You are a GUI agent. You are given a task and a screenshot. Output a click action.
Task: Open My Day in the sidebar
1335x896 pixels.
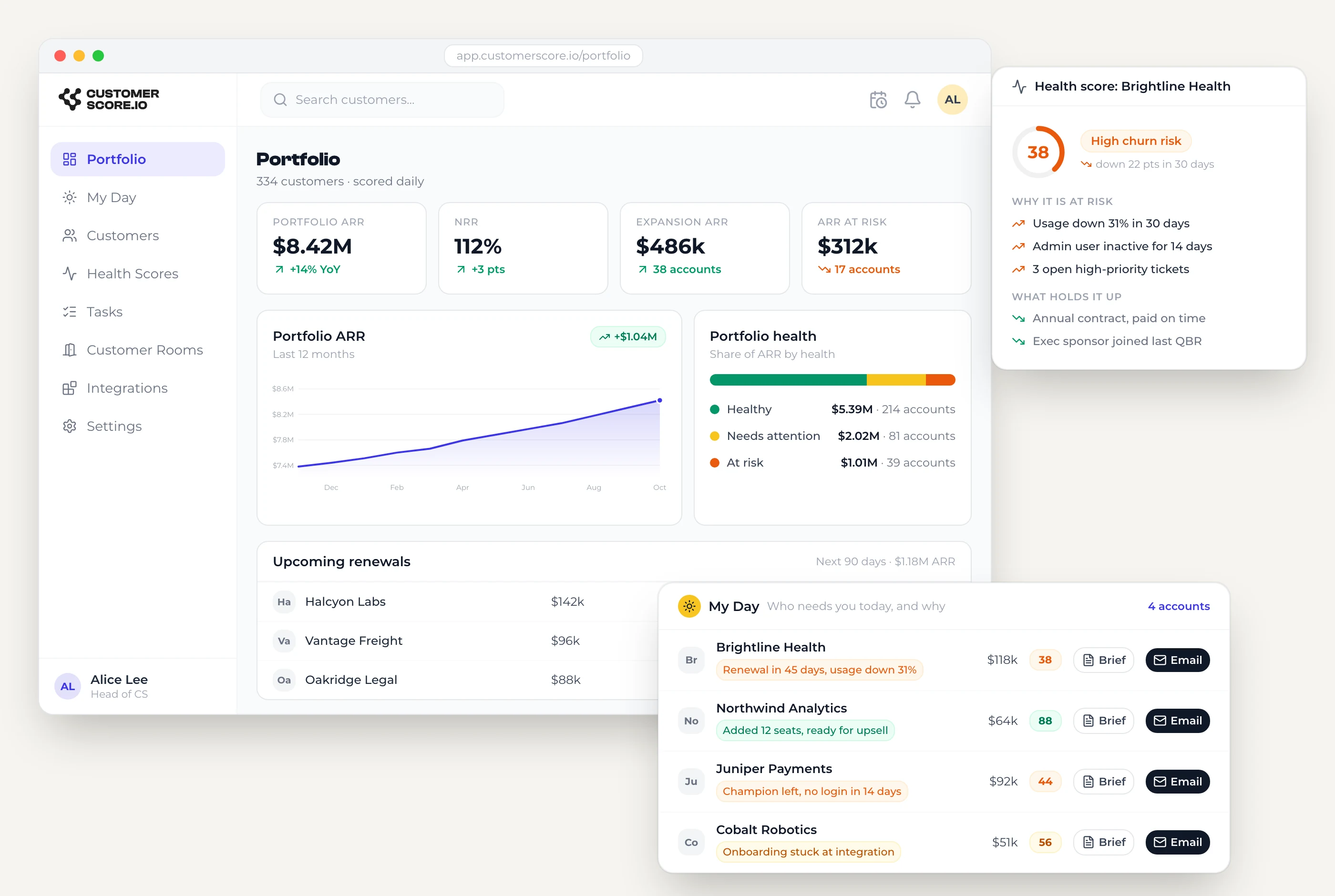[x=138, y=197]
